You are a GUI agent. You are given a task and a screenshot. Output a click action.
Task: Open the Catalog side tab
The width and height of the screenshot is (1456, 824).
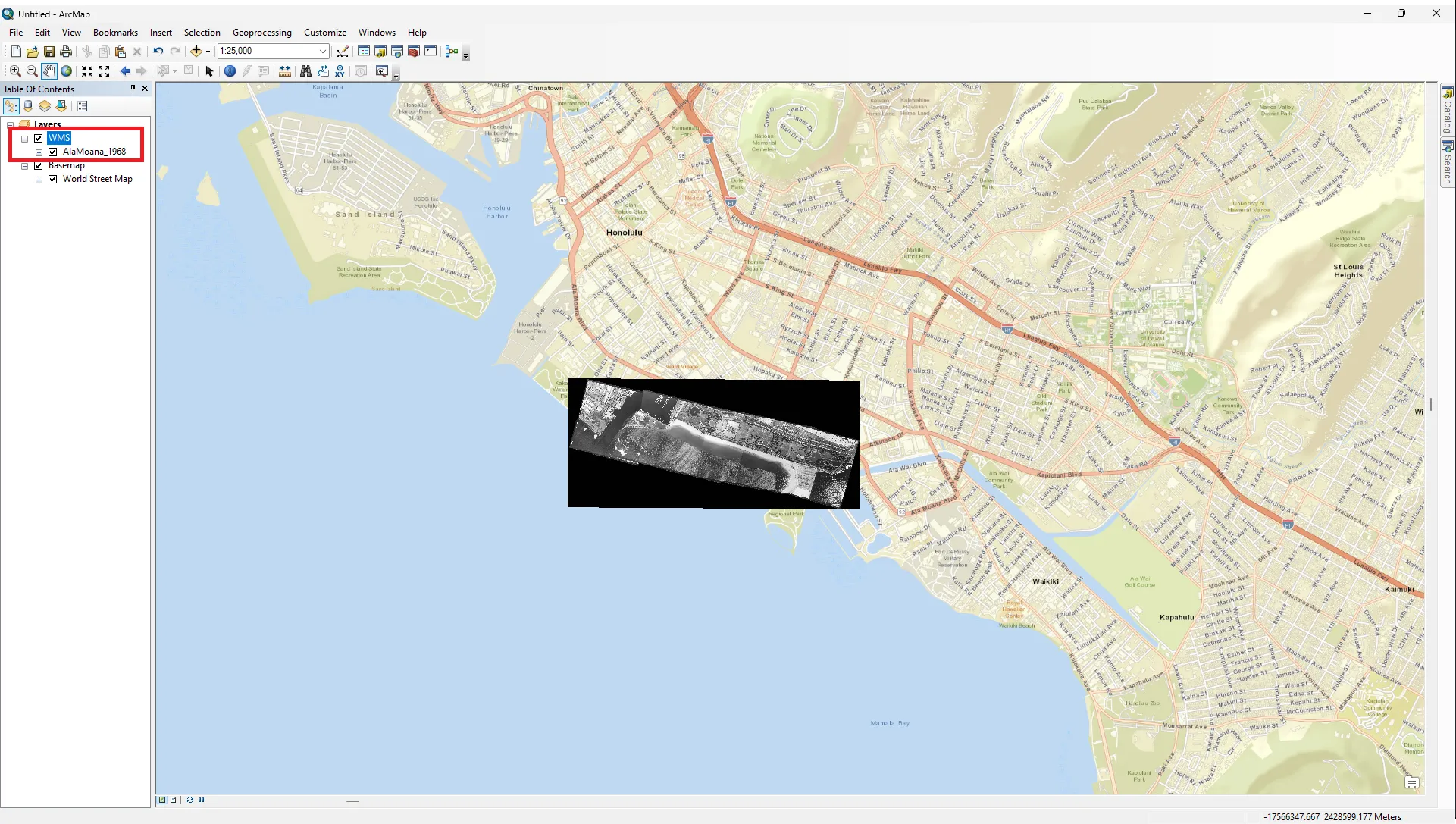tap(1447, 110)
